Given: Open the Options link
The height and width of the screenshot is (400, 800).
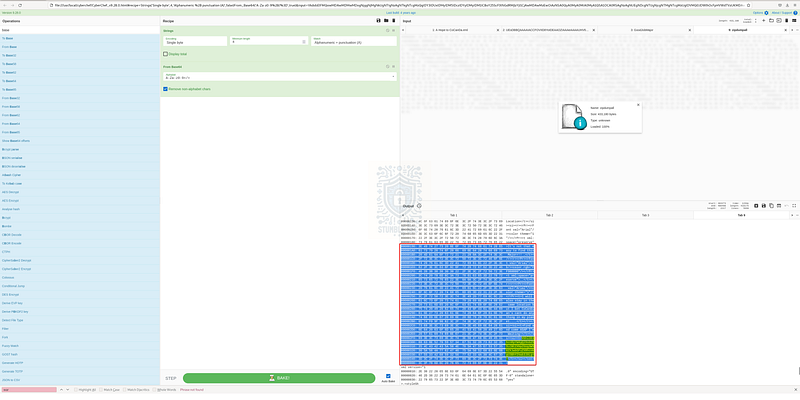Looking at the screenshot, I should click(758, 12).
